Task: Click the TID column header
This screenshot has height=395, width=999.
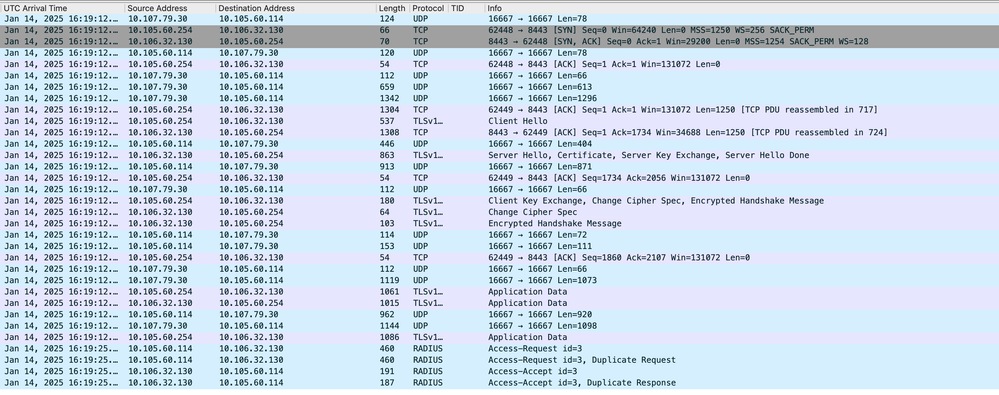Action: coord(466,8)
